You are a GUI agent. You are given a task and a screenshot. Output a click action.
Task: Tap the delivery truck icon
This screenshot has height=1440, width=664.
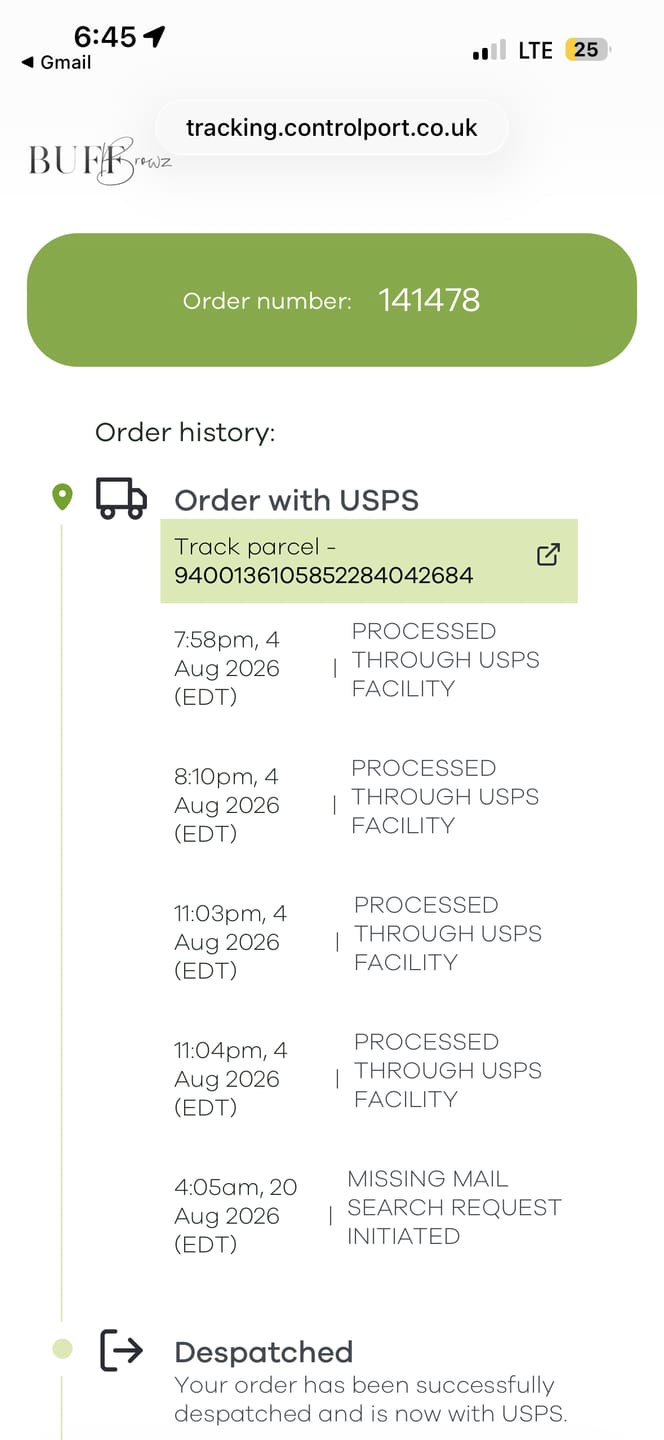pos(121,497)
